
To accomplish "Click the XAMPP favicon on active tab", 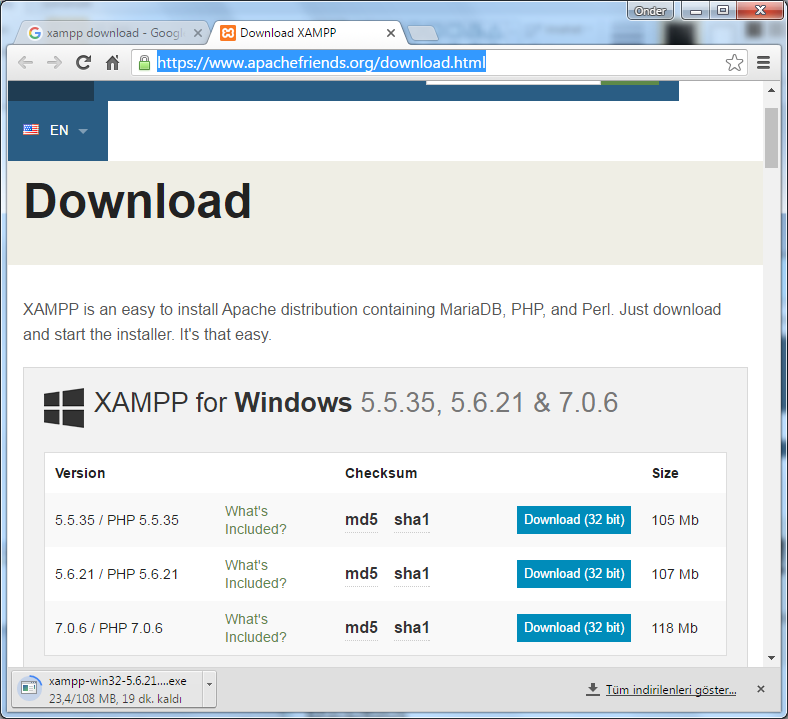I will click(228, 33).
